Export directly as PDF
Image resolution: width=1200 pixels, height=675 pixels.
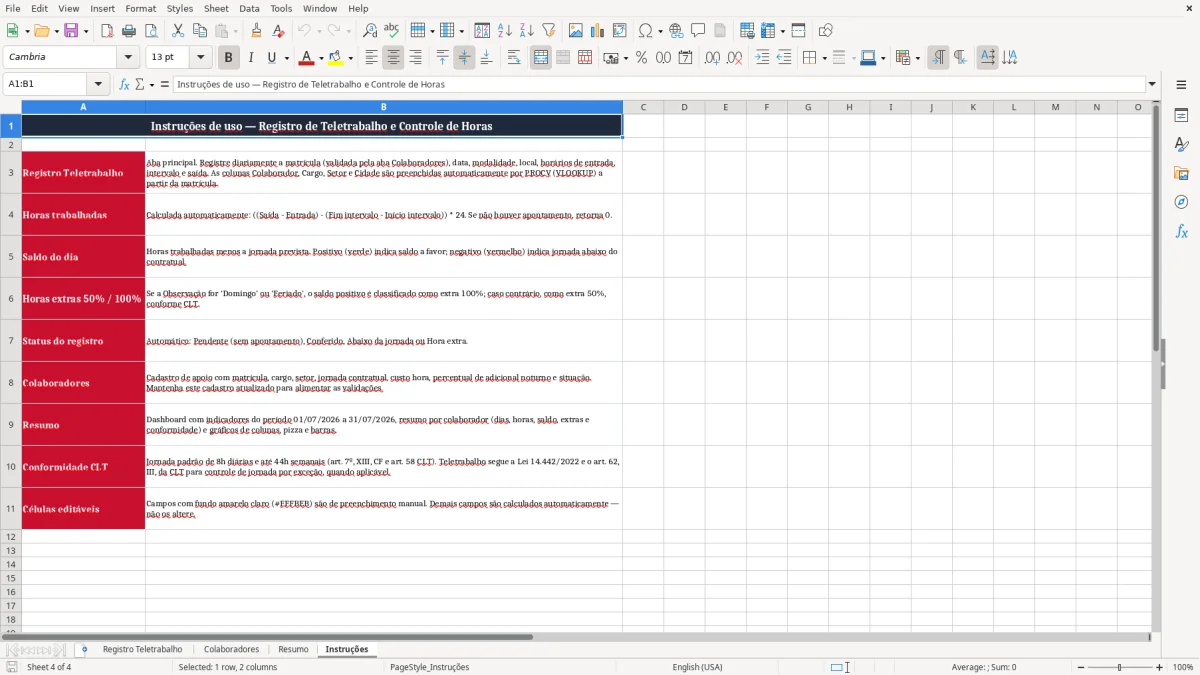click(107, 31)
